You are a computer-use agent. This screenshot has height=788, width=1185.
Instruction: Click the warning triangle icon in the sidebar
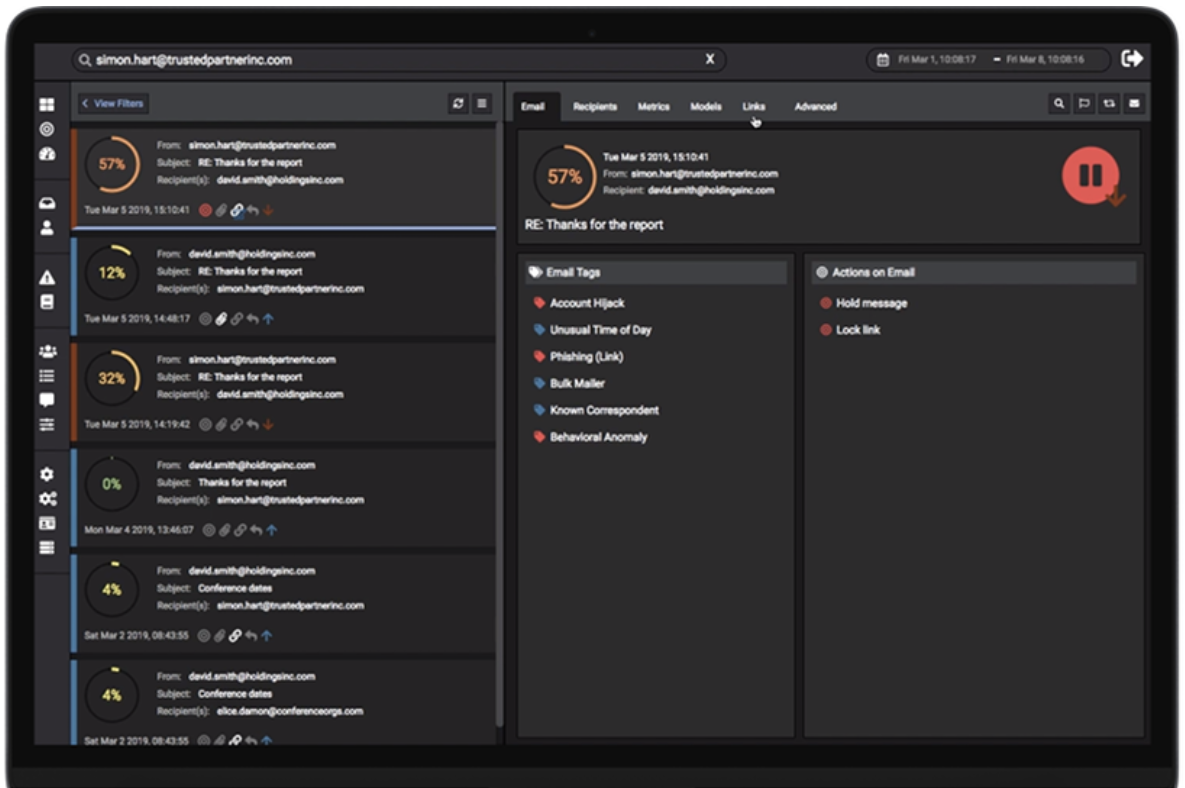pos(47,278)
